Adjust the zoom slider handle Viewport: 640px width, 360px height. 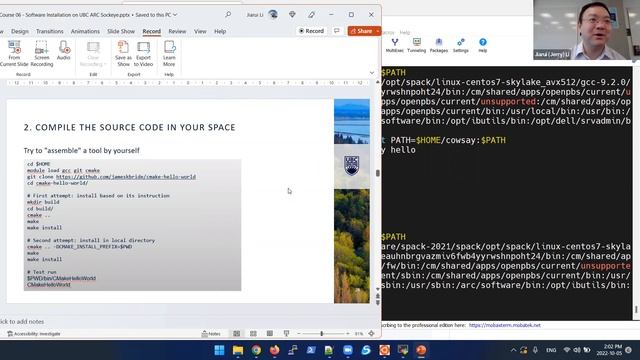tap(322, 333)
